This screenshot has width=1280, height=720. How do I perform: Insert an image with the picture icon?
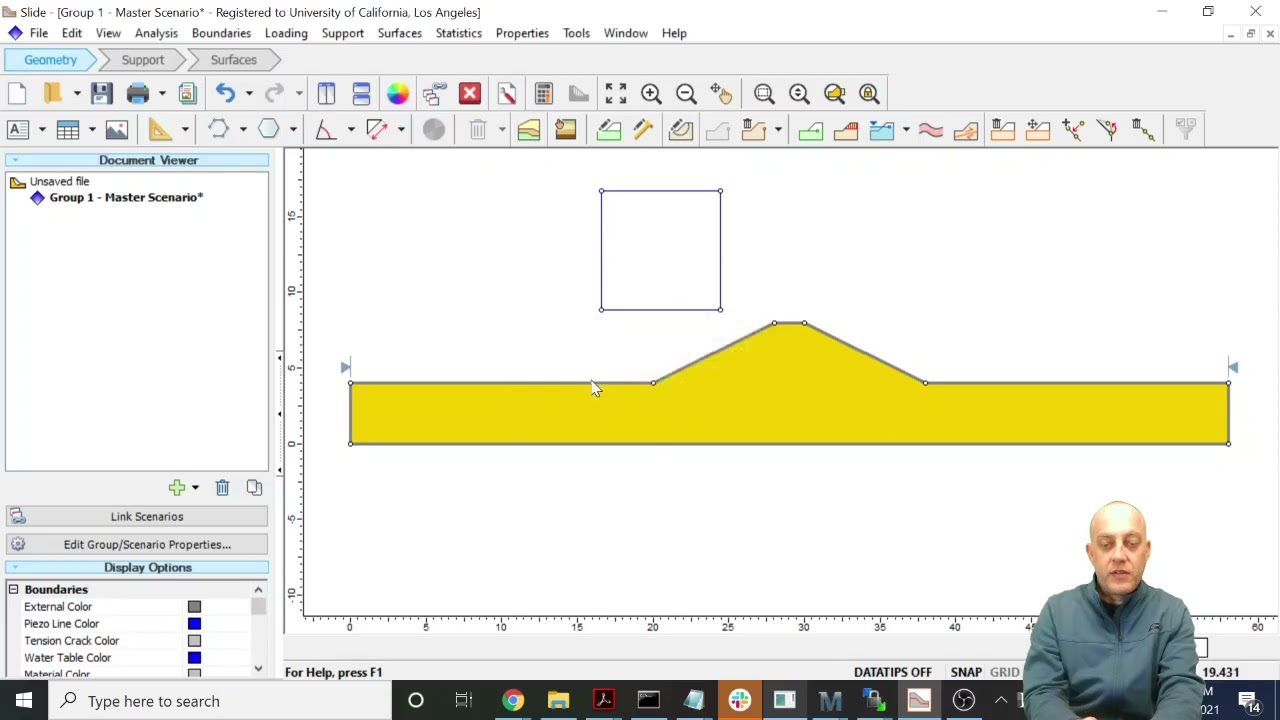pyautogui.click(x=117, y=129)
